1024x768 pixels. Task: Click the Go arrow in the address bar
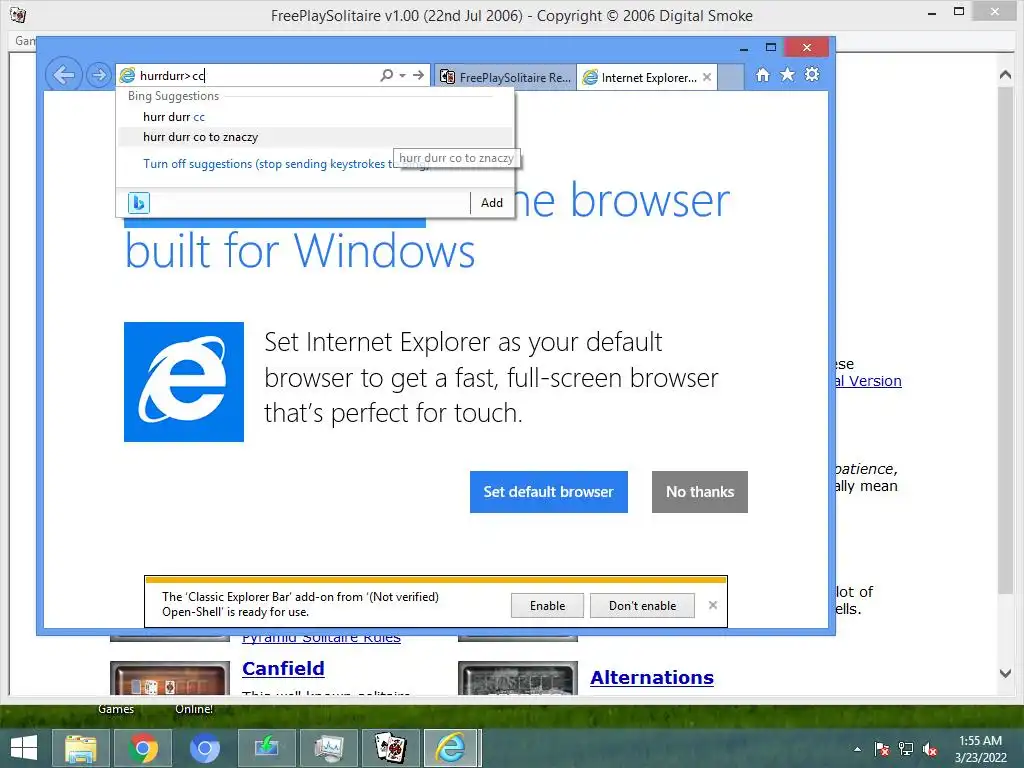[419, 75]
